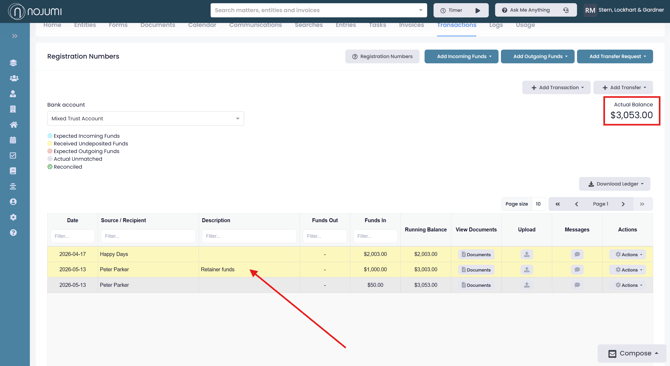Open the single person sidebar icon
The width and height of the screenshot is (670, 366).
tap(13, 94)
